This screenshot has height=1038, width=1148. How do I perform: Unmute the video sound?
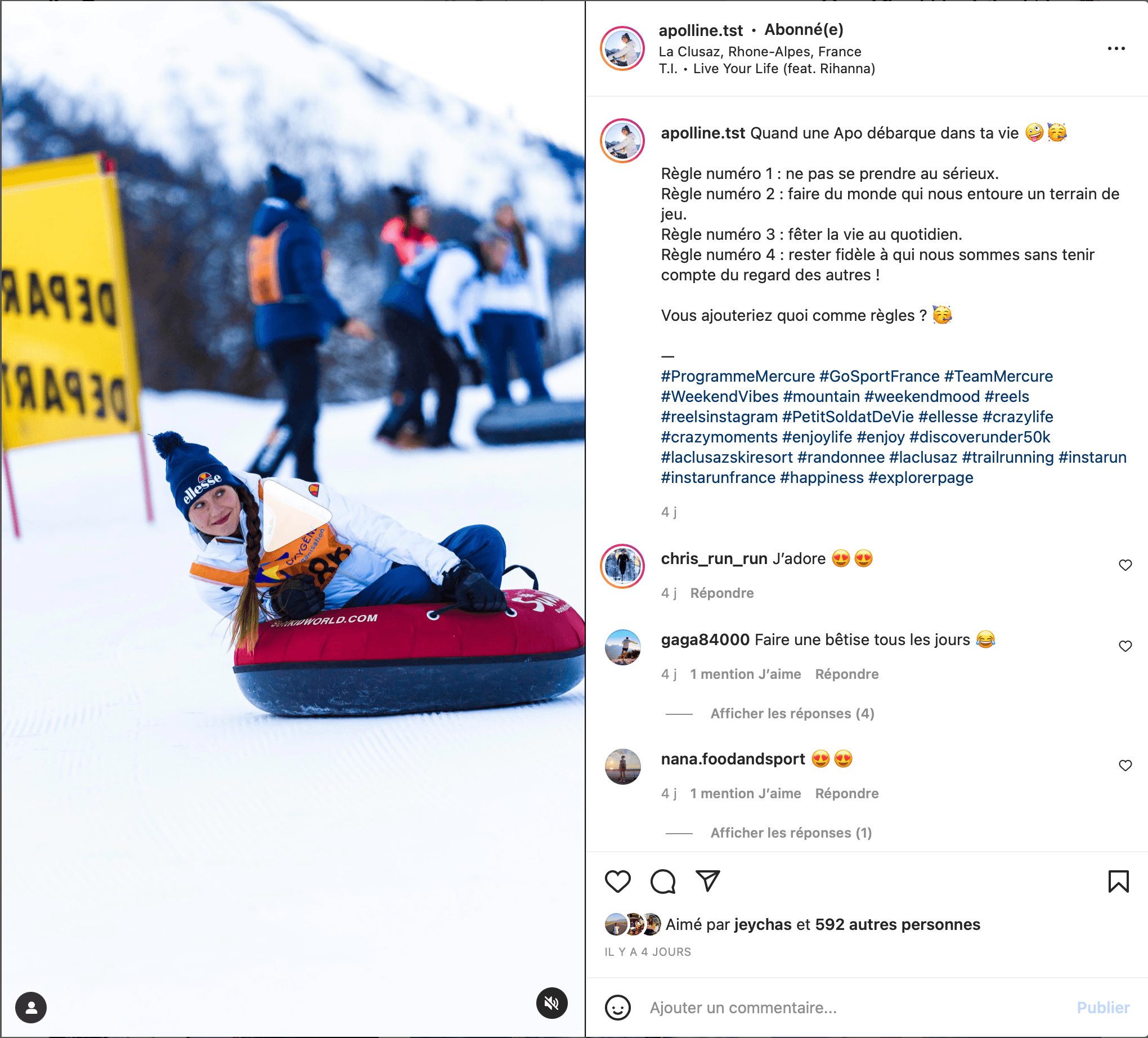pyautogui.click(x=551, y=1003)
